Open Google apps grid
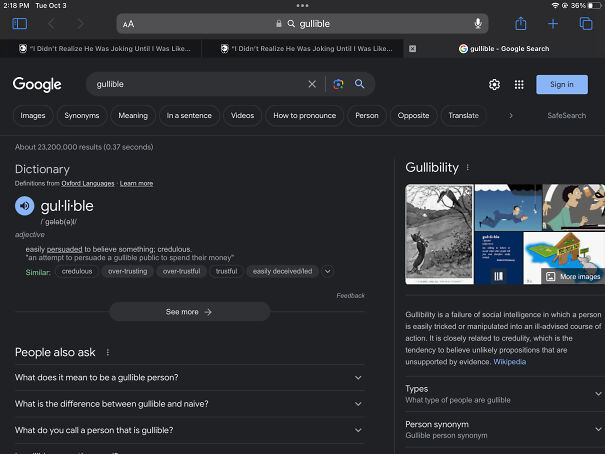The height and width of the screenshot is (454, 605). point(519,85)
